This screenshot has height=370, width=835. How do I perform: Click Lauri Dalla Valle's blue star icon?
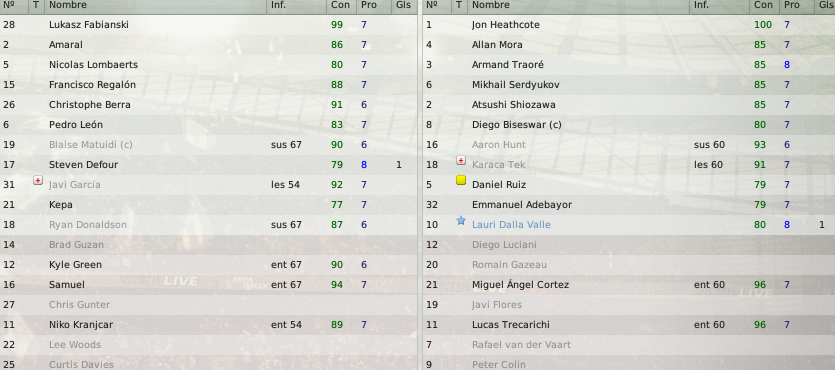[461, 220]
